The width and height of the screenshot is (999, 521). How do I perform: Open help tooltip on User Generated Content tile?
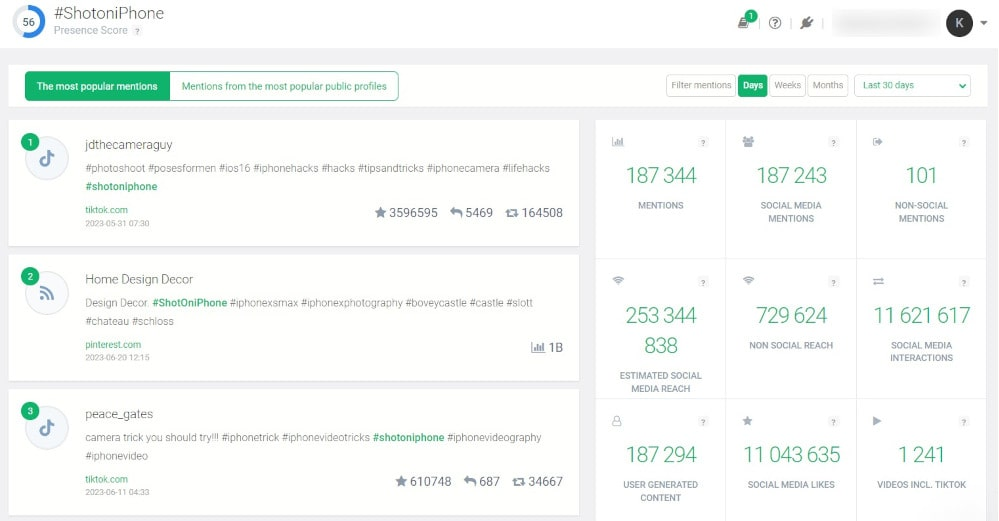[x=703, y=422]
